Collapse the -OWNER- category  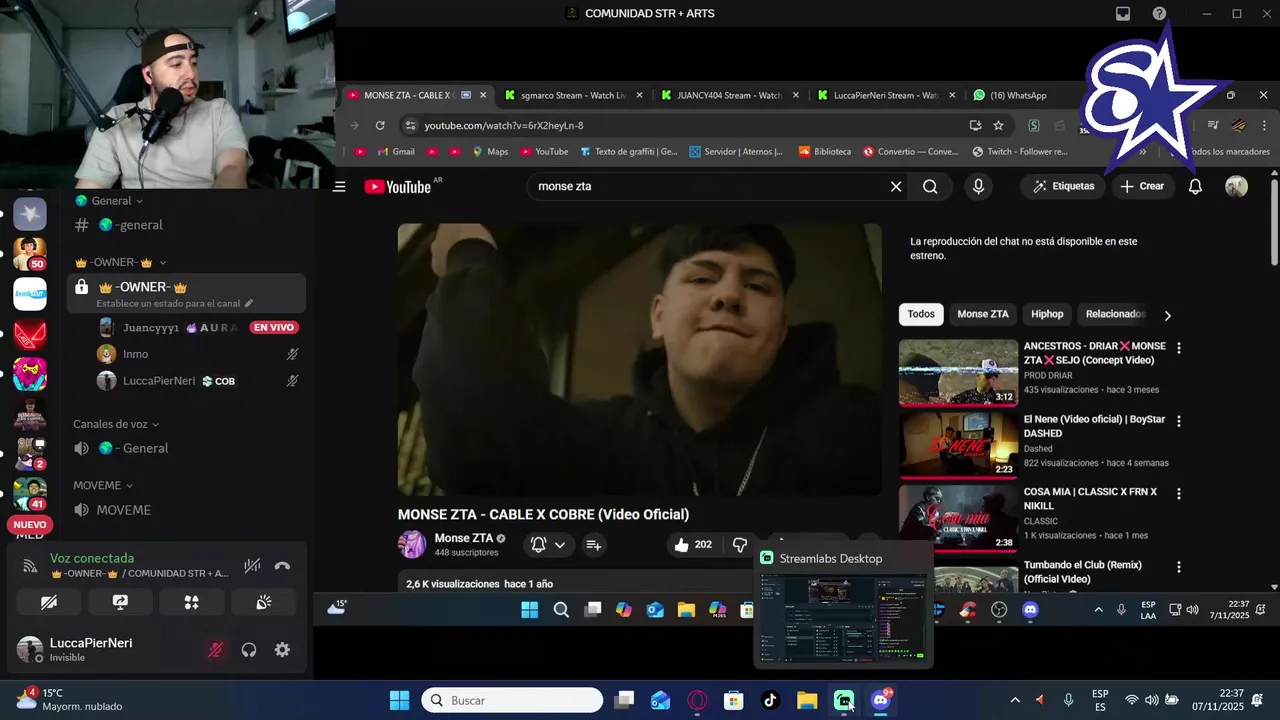tap(120, 262)
